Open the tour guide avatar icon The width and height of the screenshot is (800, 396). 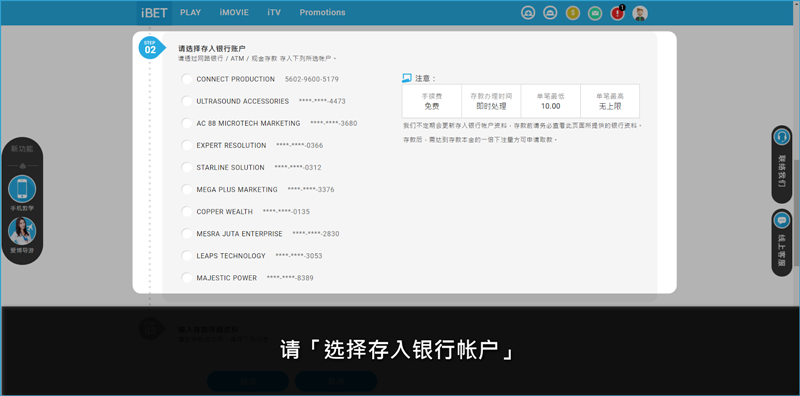click(x=22, y=231)
